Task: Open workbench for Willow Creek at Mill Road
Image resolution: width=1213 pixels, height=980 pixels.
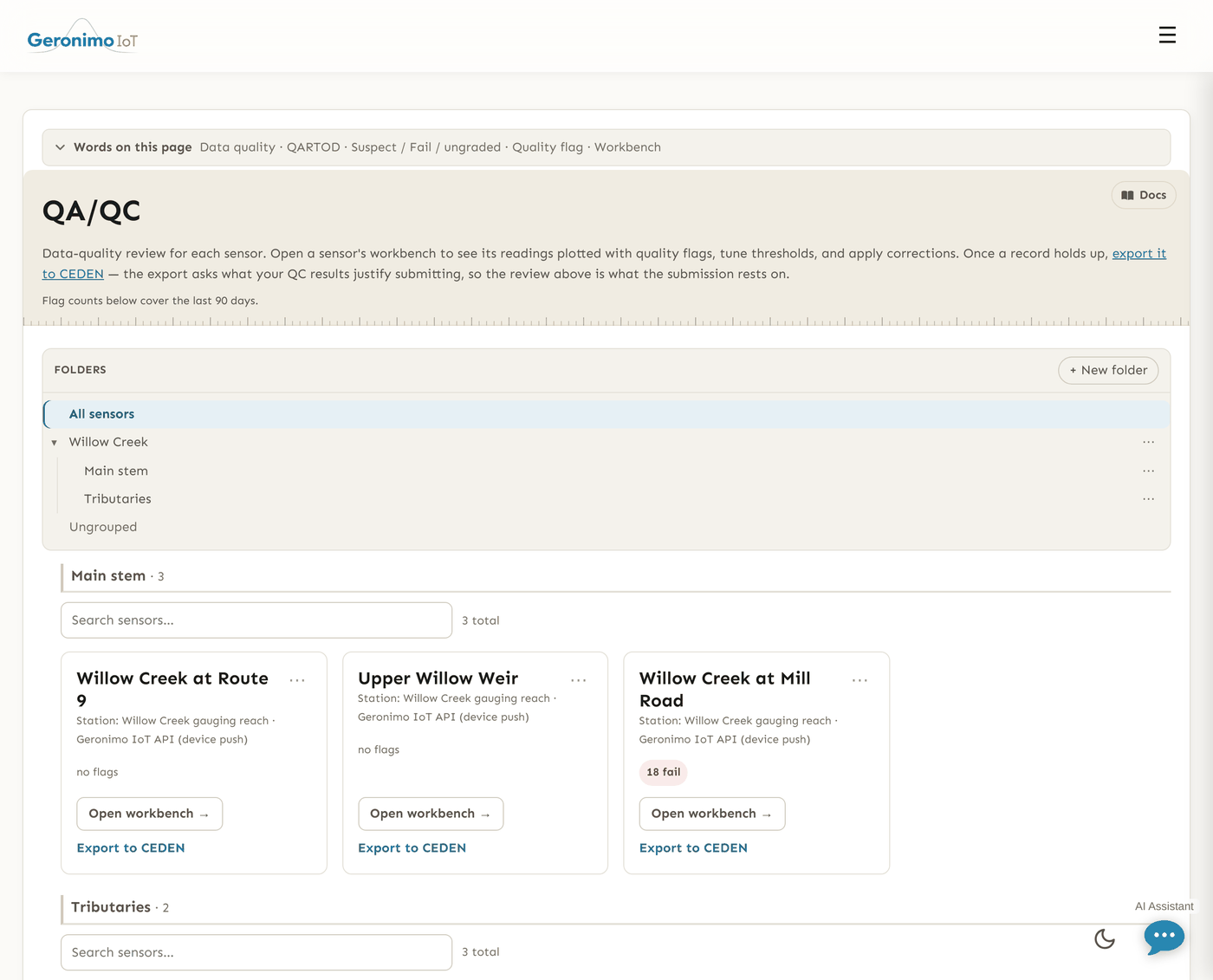Action: (712, 814)
